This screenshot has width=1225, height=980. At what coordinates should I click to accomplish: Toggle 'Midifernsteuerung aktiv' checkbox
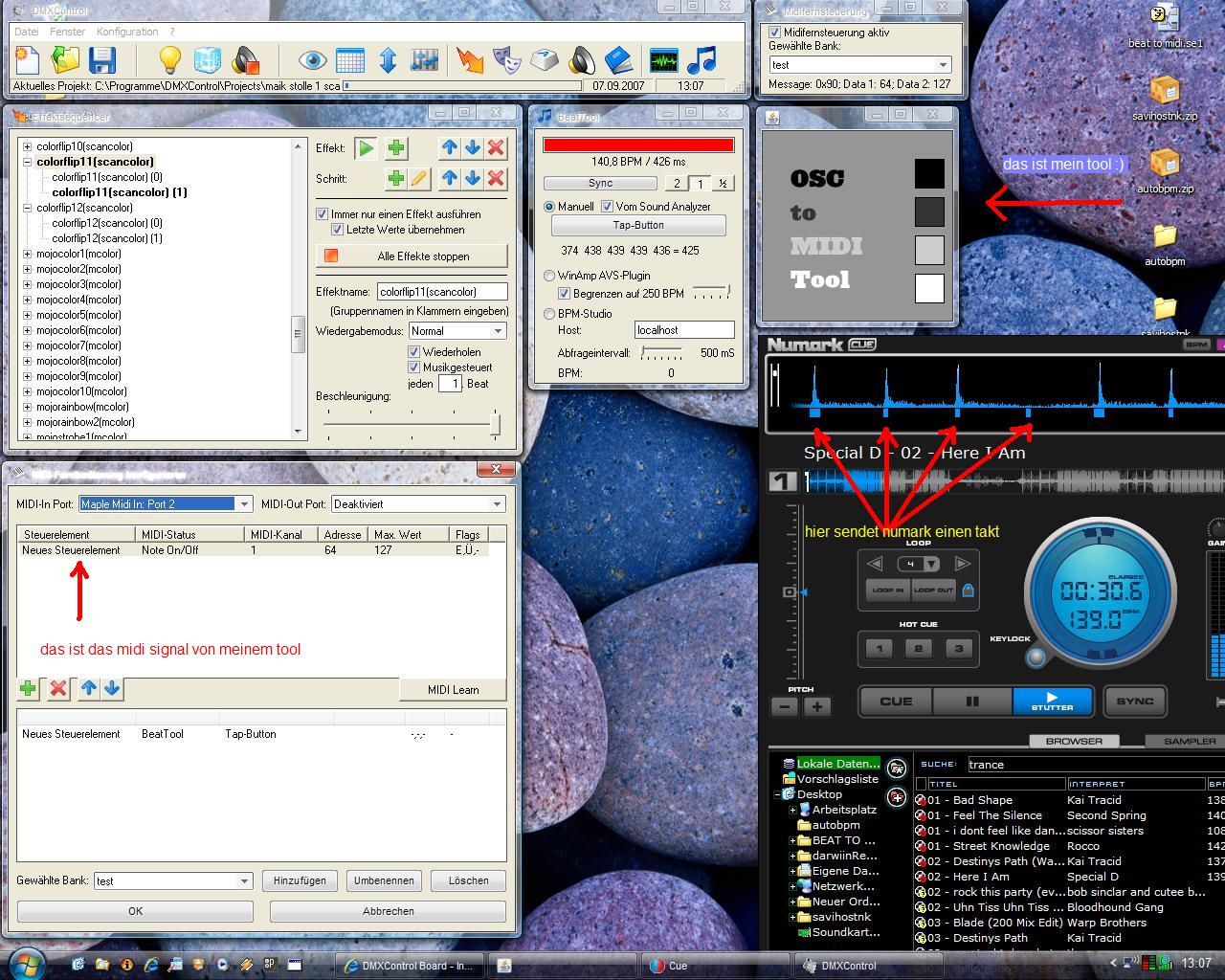point(775,33)
